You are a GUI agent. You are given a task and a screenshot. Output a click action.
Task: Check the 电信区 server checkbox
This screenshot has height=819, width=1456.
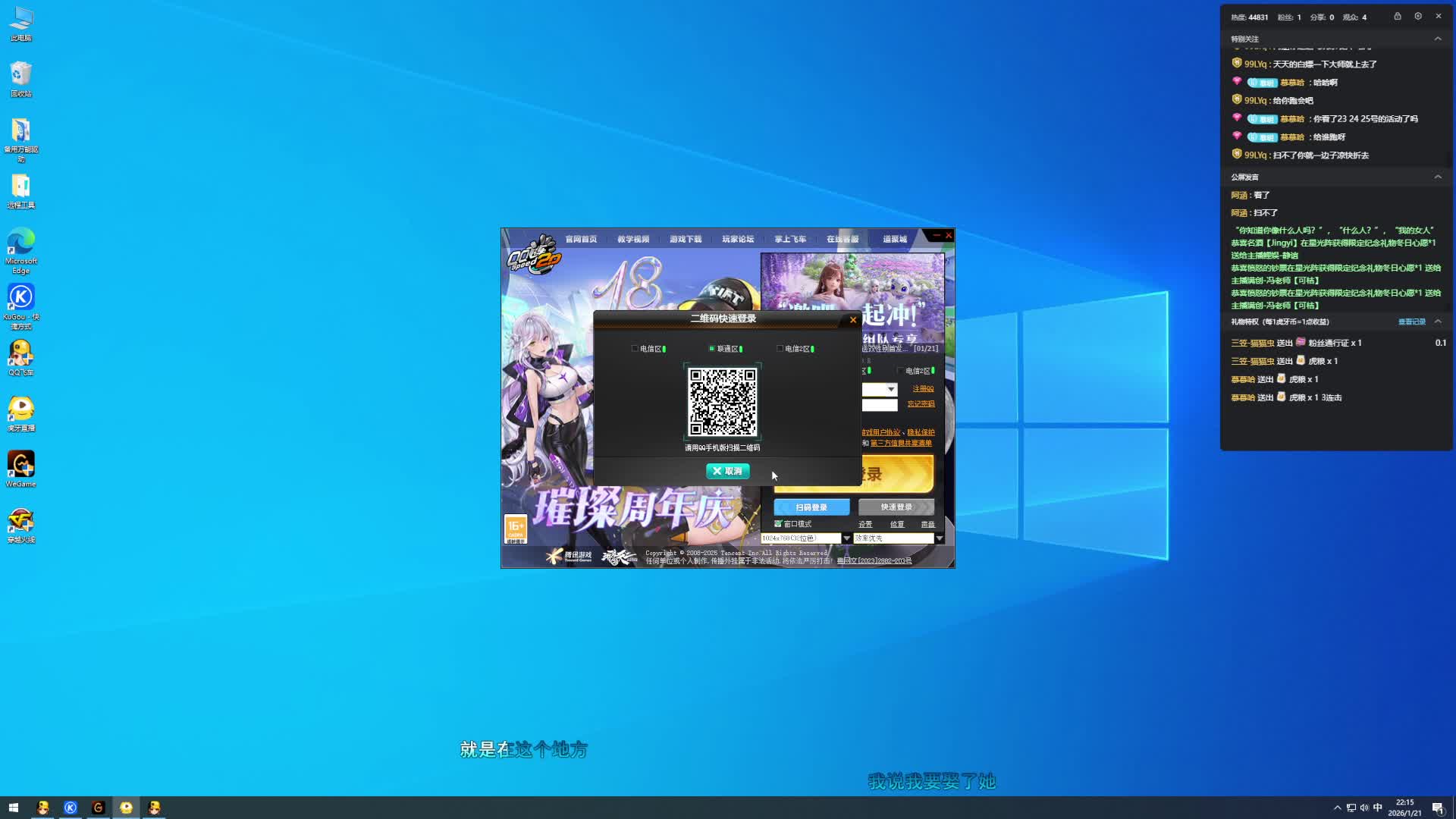coord(635,349)
